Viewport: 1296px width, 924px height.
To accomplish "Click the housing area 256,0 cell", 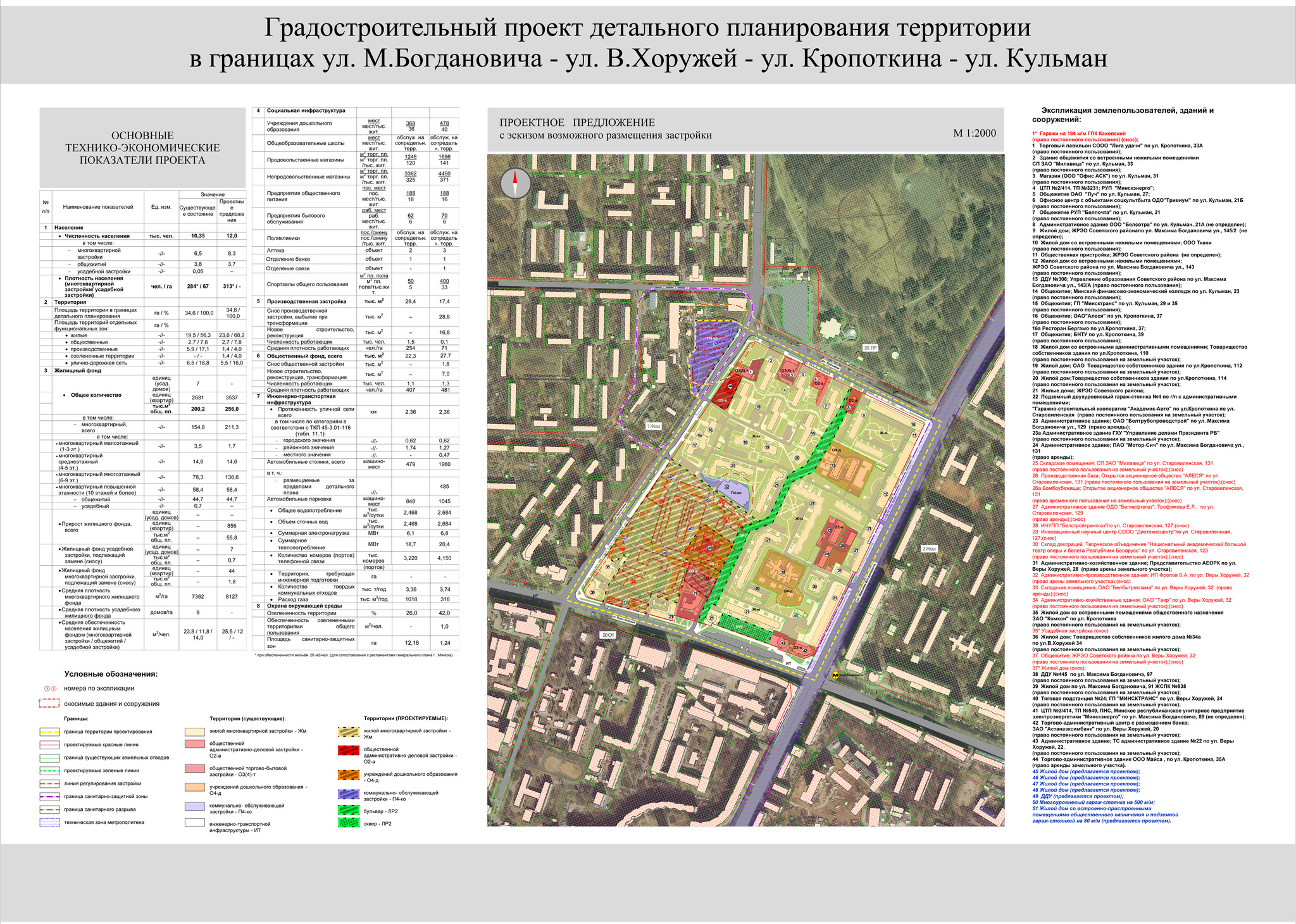I will 232,409.
